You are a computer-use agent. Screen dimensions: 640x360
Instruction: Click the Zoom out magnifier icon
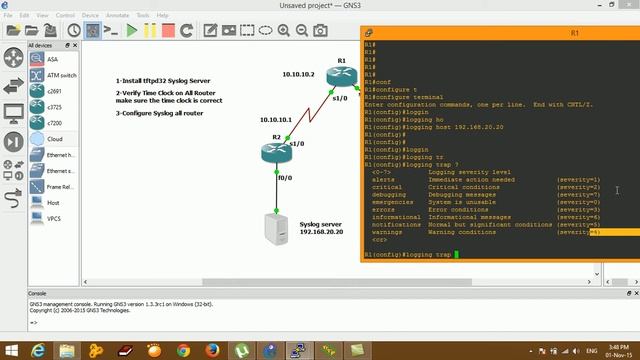[302, 31]
